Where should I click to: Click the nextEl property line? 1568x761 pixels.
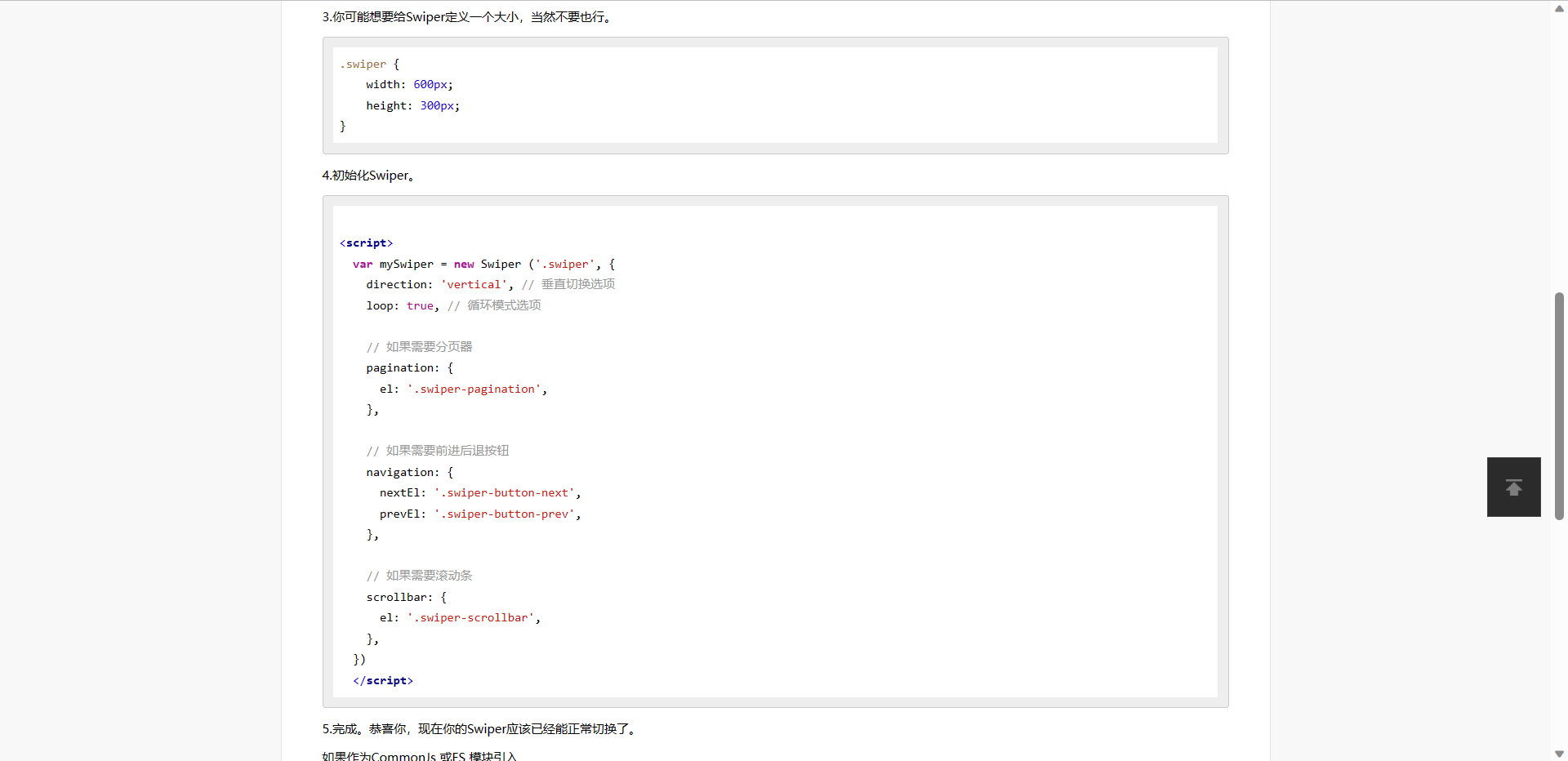479,492
